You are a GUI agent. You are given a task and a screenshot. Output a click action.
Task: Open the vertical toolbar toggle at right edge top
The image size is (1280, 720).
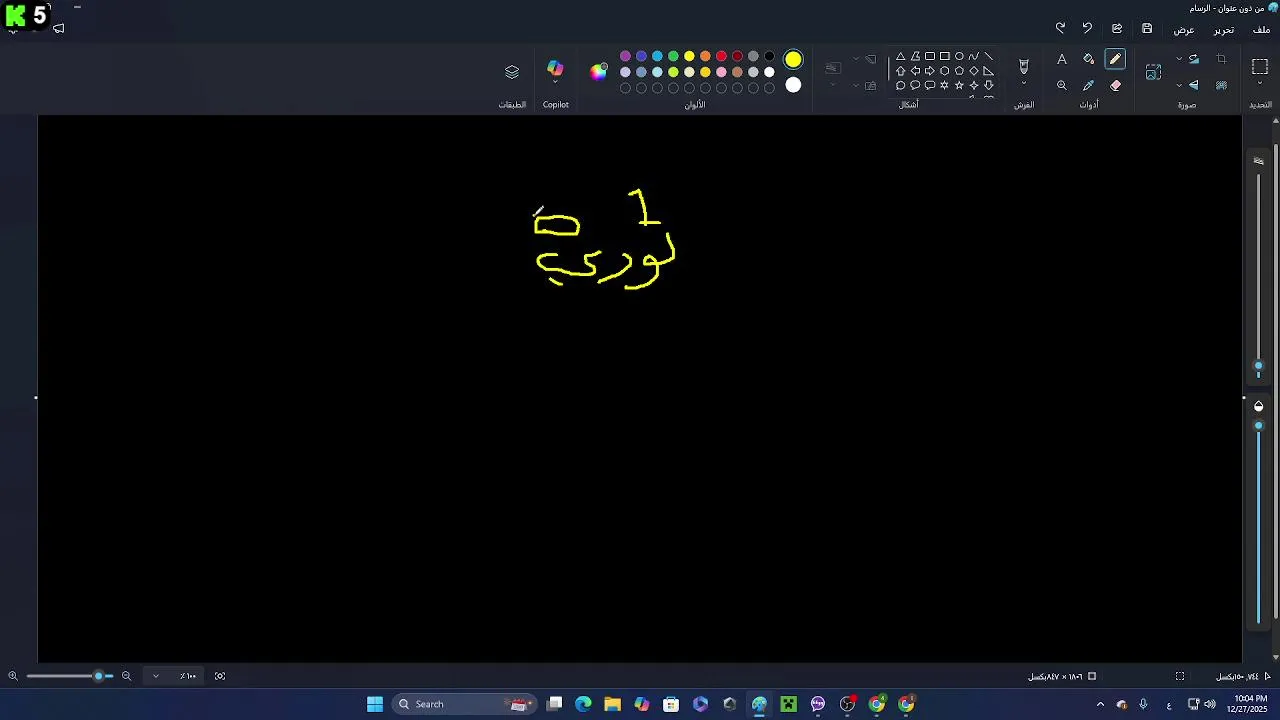pyautogui.click(x=1259, y=160)
